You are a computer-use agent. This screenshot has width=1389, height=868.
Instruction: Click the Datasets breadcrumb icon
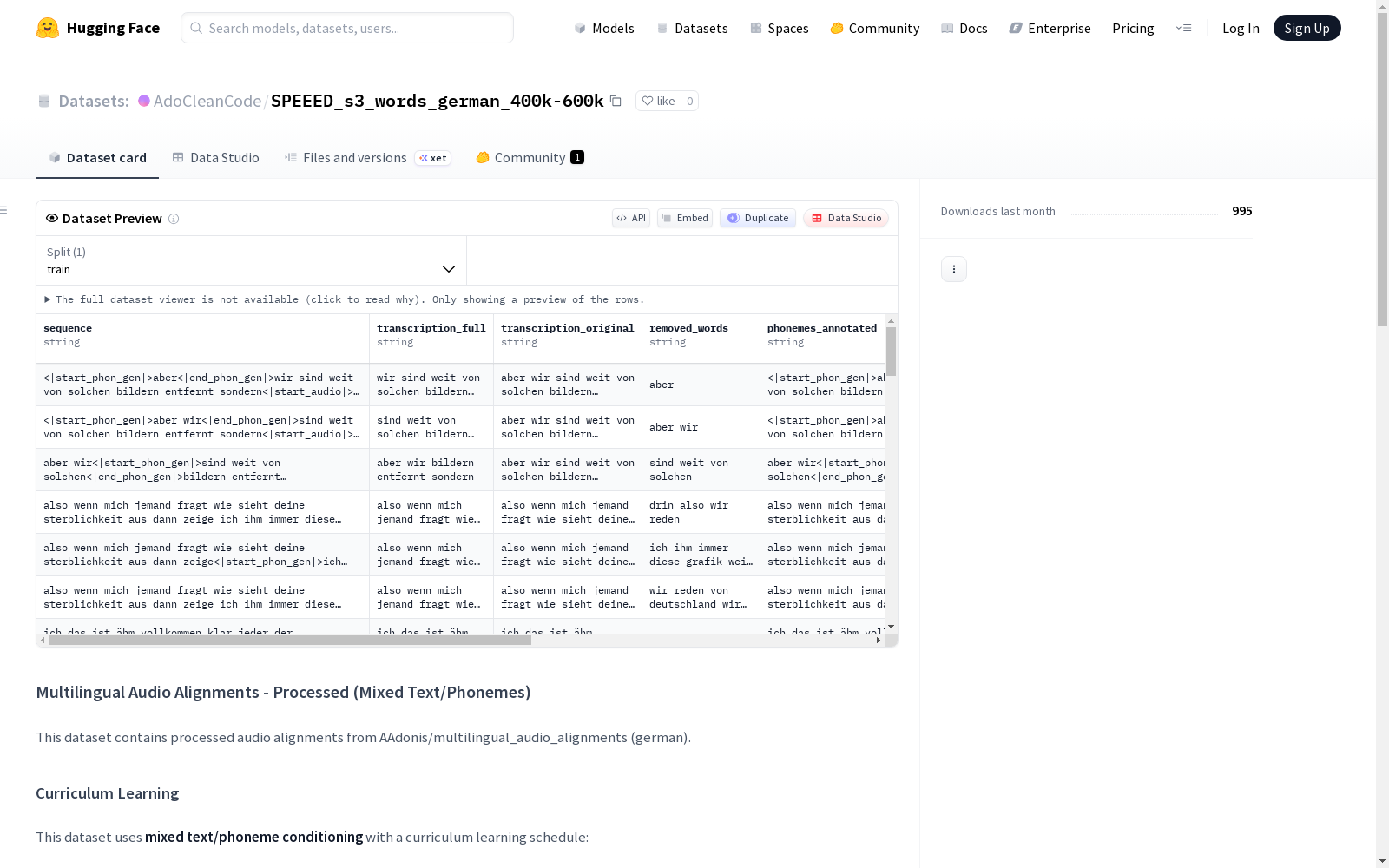click(44, 101)
